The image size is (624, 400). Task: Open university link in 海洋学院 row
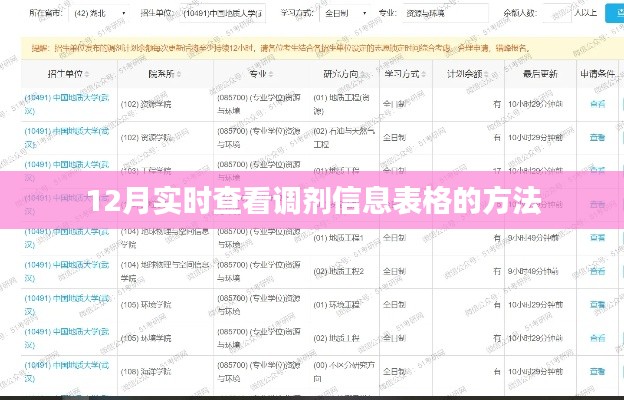(x=67, y=371)
